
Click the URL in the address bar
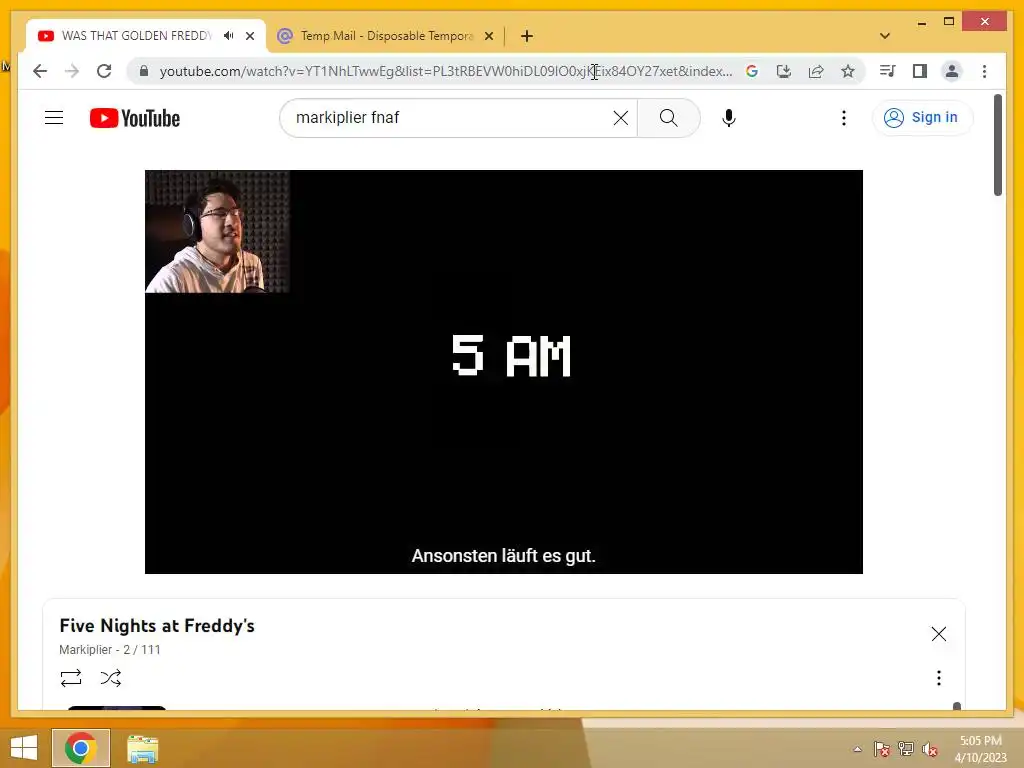click(446, 71)
